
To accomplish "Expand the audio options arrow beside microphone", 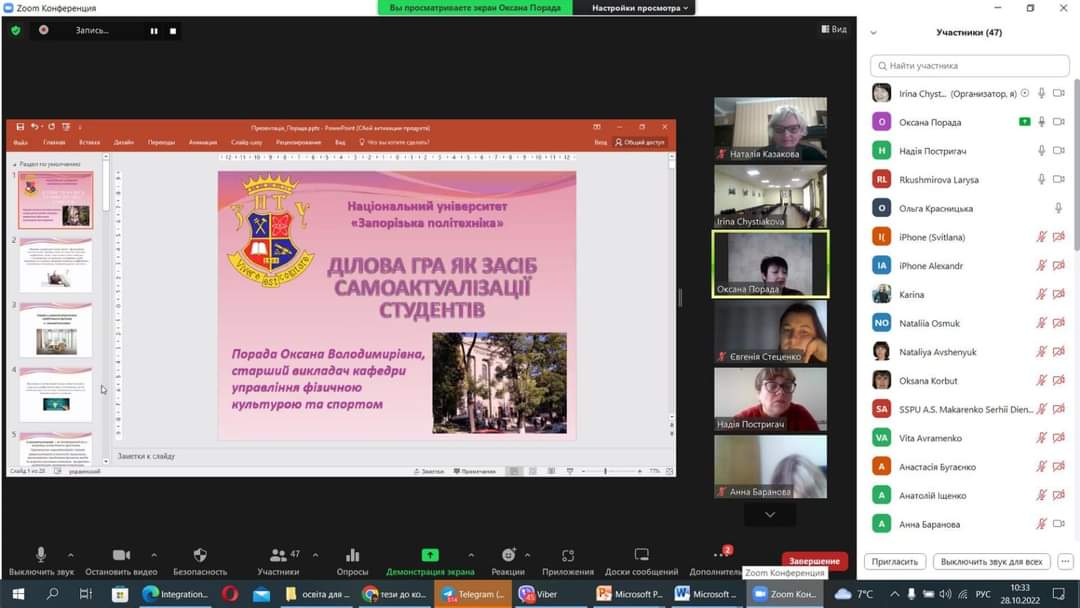I will (70, 555).
